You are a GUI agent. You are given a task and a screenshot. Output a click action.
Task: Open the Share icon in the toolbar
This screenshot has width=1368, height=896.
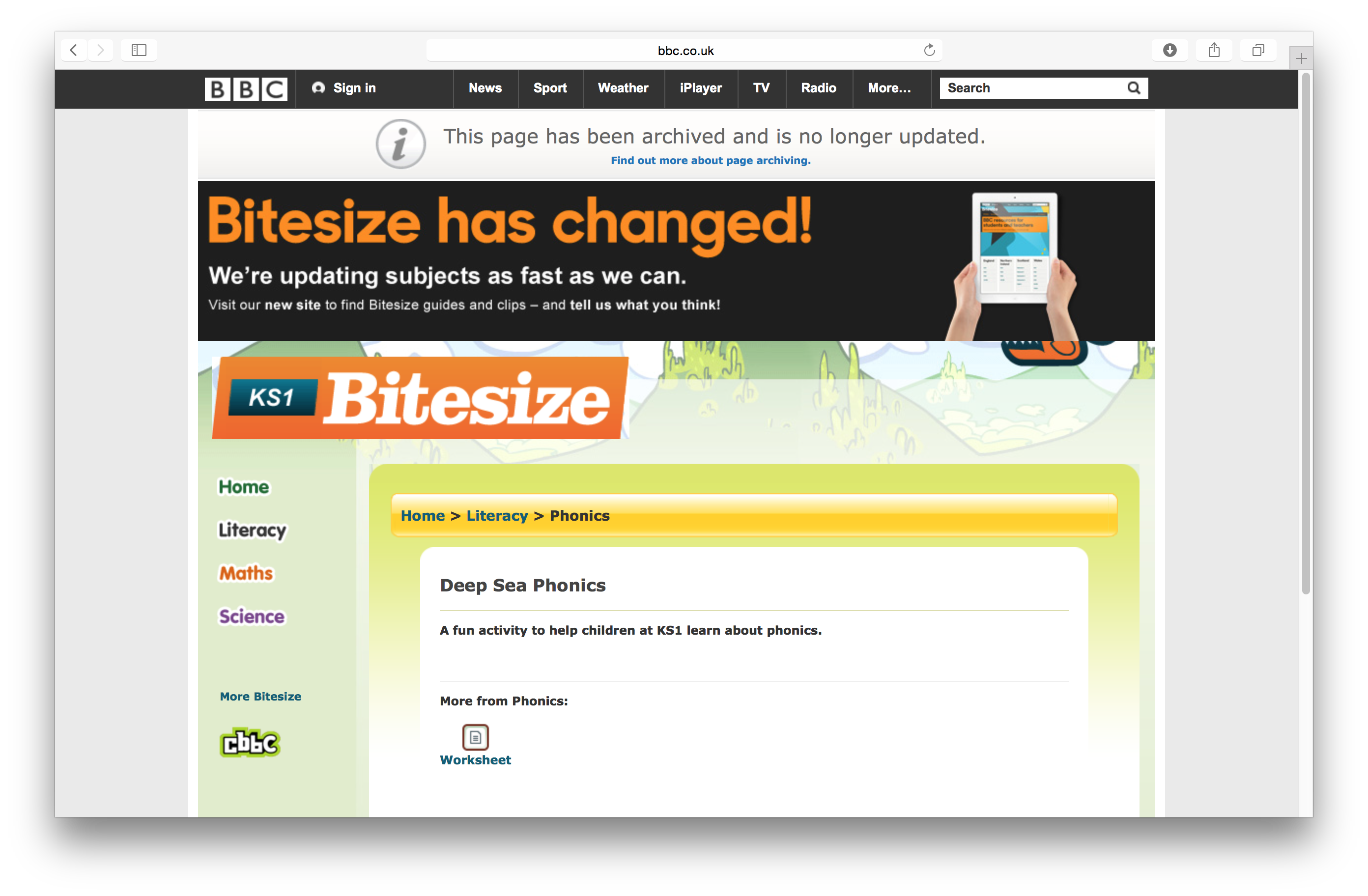click(1213, 50)
